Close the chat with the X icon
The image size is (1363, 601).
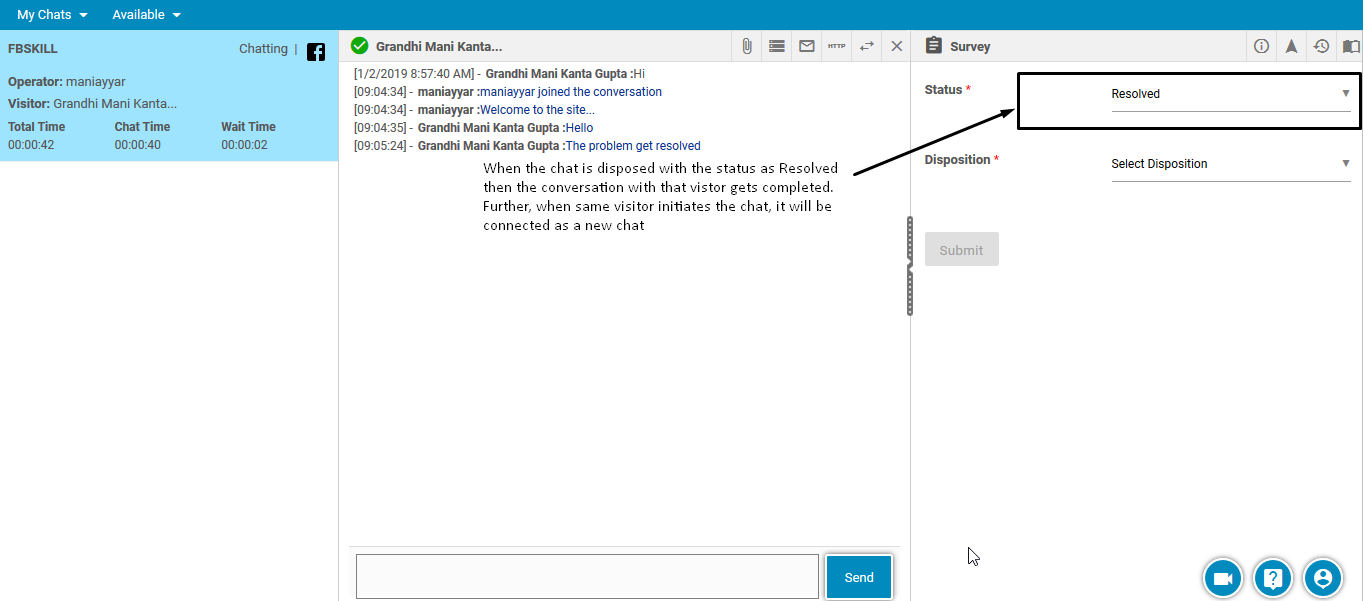(896, 46)
